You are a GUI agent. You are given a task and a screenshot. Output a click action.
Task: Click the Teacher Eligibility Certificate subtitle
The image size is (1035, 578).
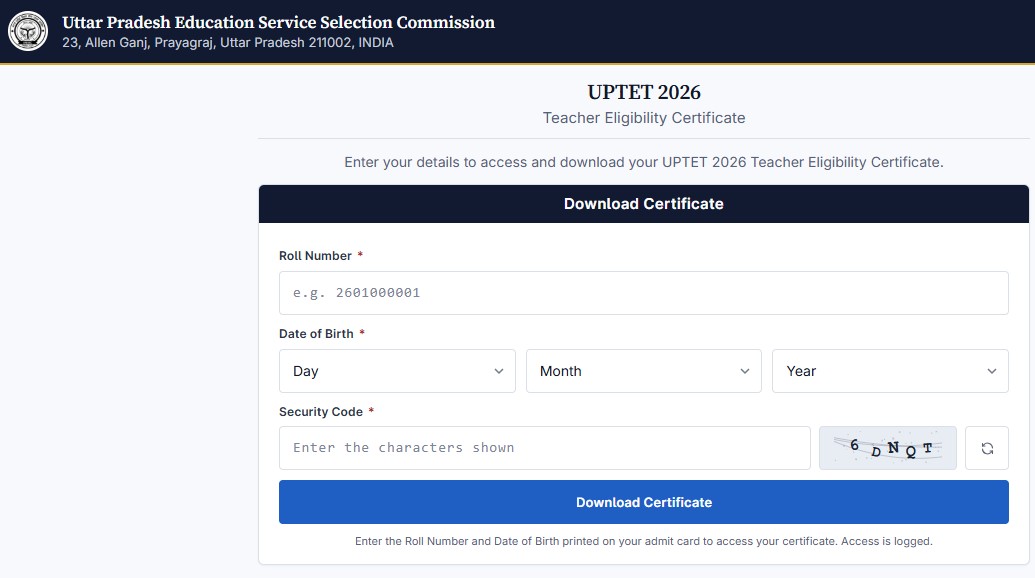(x=644, y=118)
